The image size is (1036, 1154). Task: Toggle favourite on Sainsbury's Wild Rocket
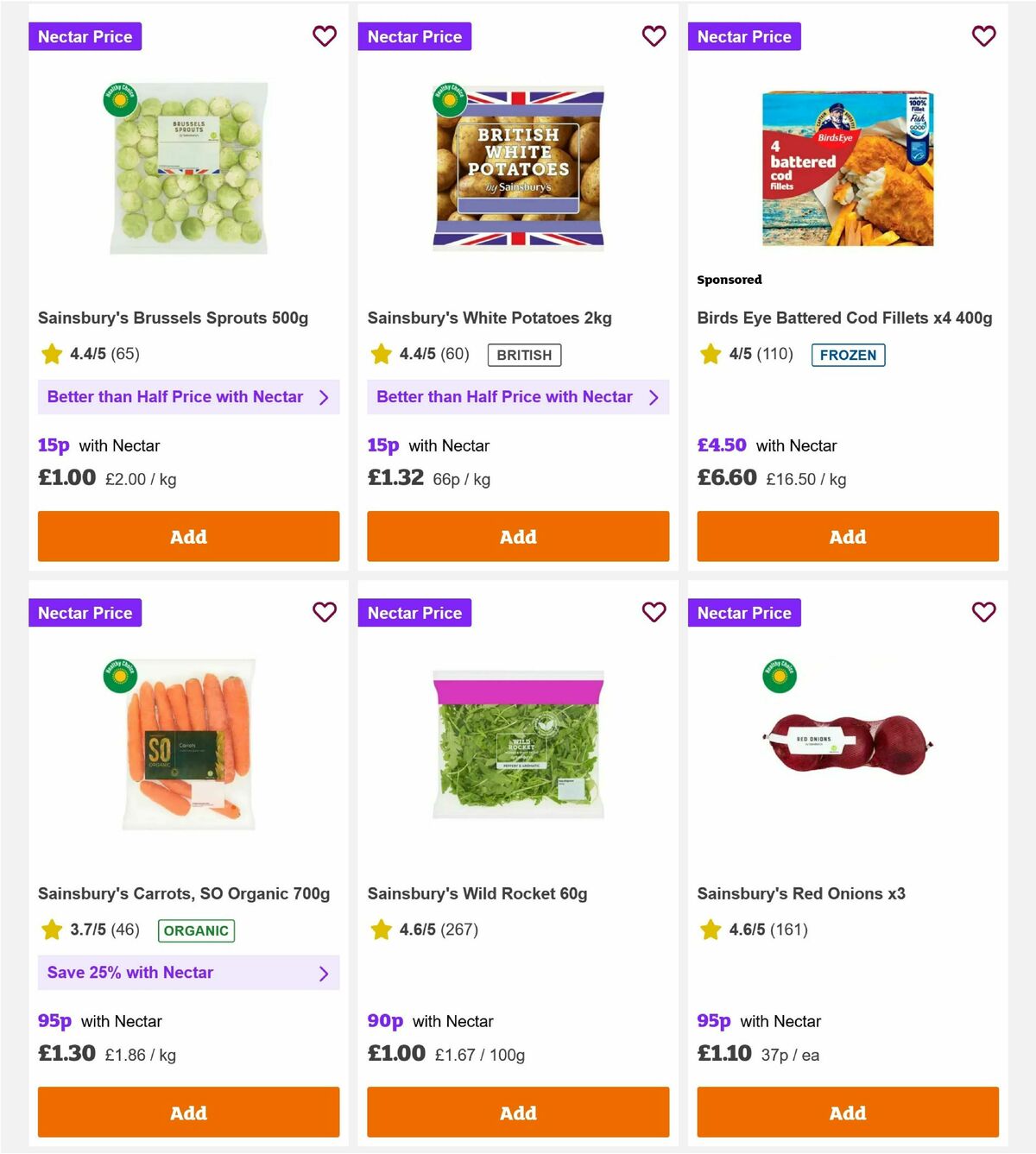click(654, 612)
